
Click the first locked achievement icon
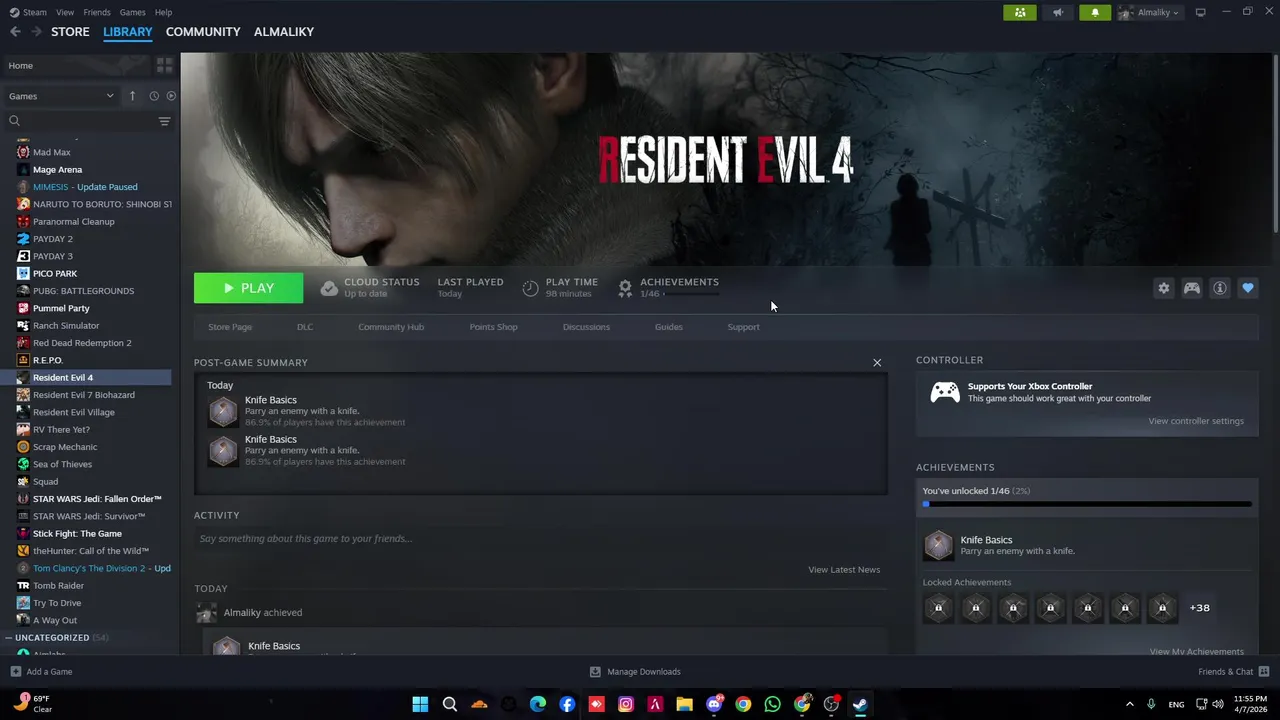click(938, 607)
